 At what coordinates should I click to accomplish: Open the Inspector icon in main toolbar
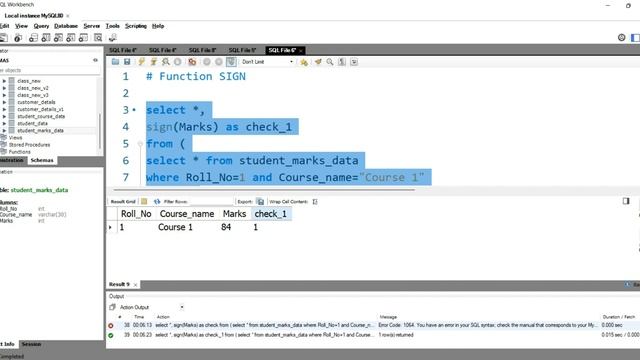coord(18,38)
